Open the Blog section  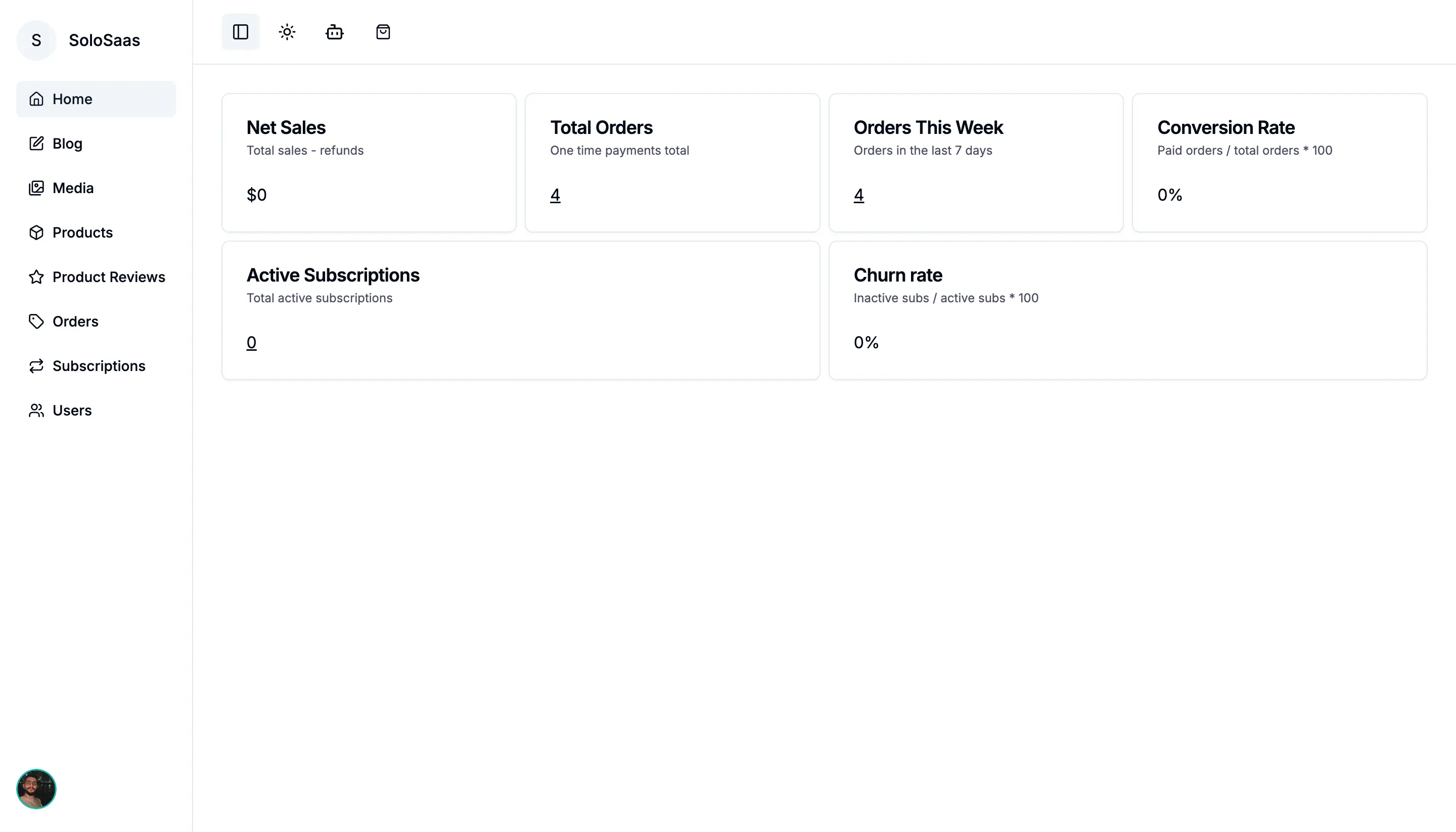(96, 144)
